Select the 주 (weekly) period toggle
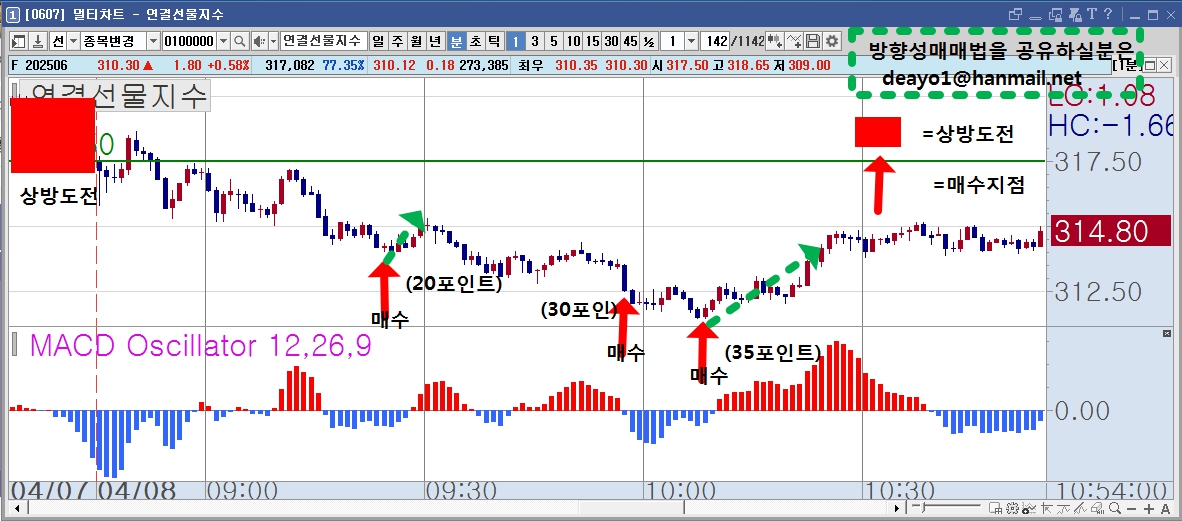Image resolution: width=1182 pixels, height=521 pixels. (397, 41)
